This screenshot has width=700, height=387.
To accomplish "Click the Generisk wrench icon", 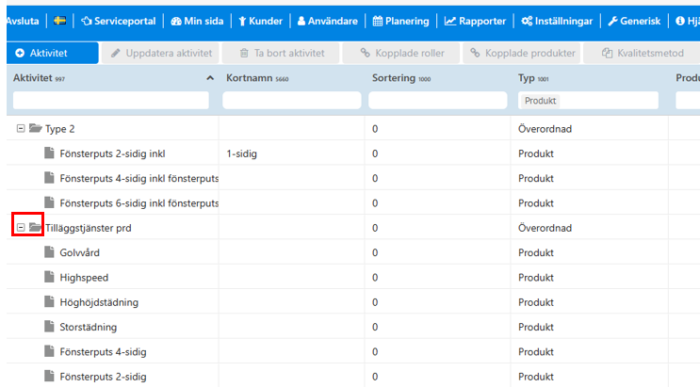I will point(612,21).
